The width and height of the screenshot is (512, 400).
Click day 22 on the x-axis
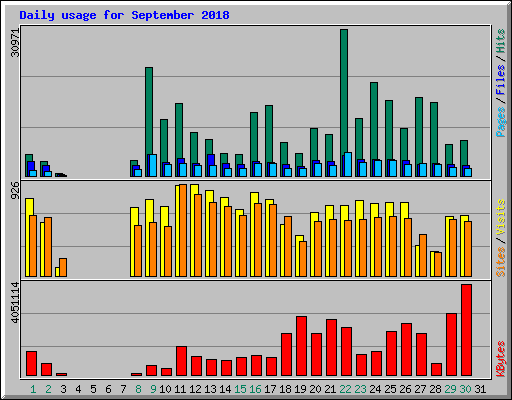pos(345,389)
